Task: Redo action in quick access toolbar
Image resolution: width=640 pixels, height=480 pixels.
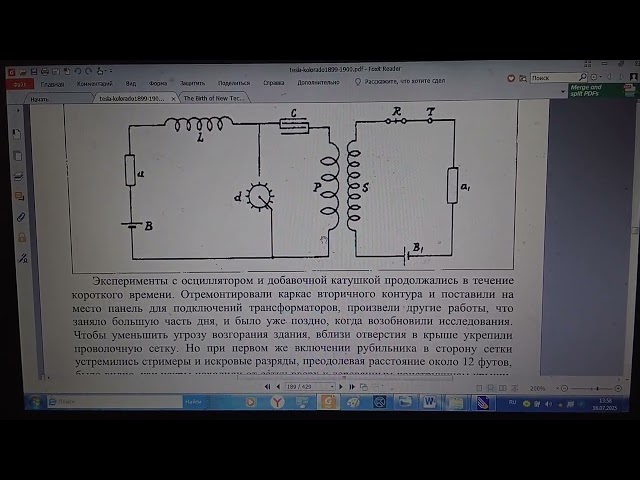Action: tap(89, 71)
